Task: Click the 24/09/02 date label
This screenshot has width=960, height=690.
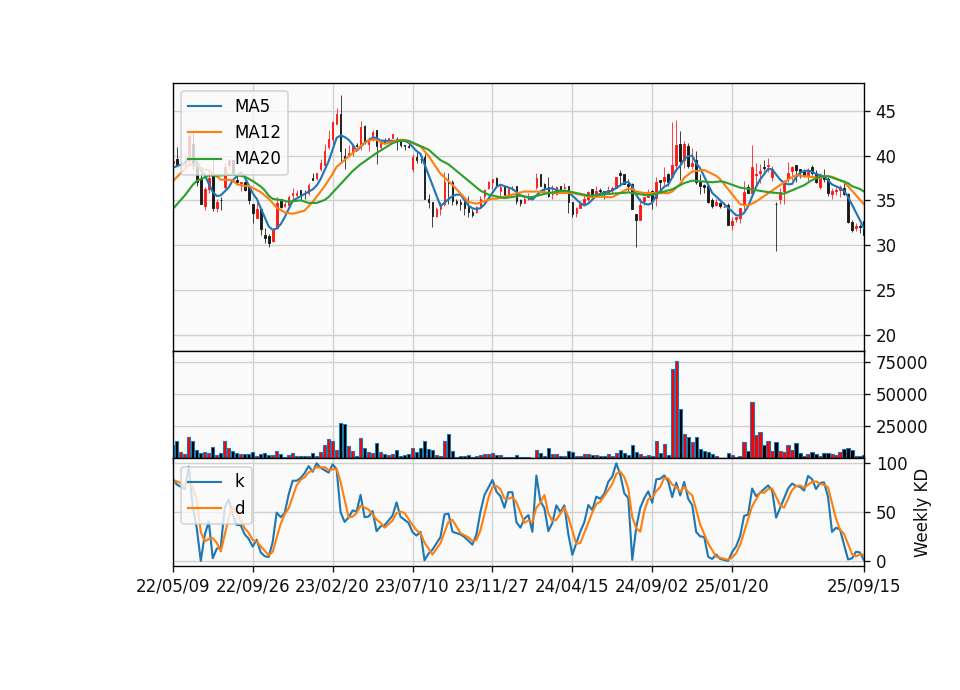Action: coord(651,586)
